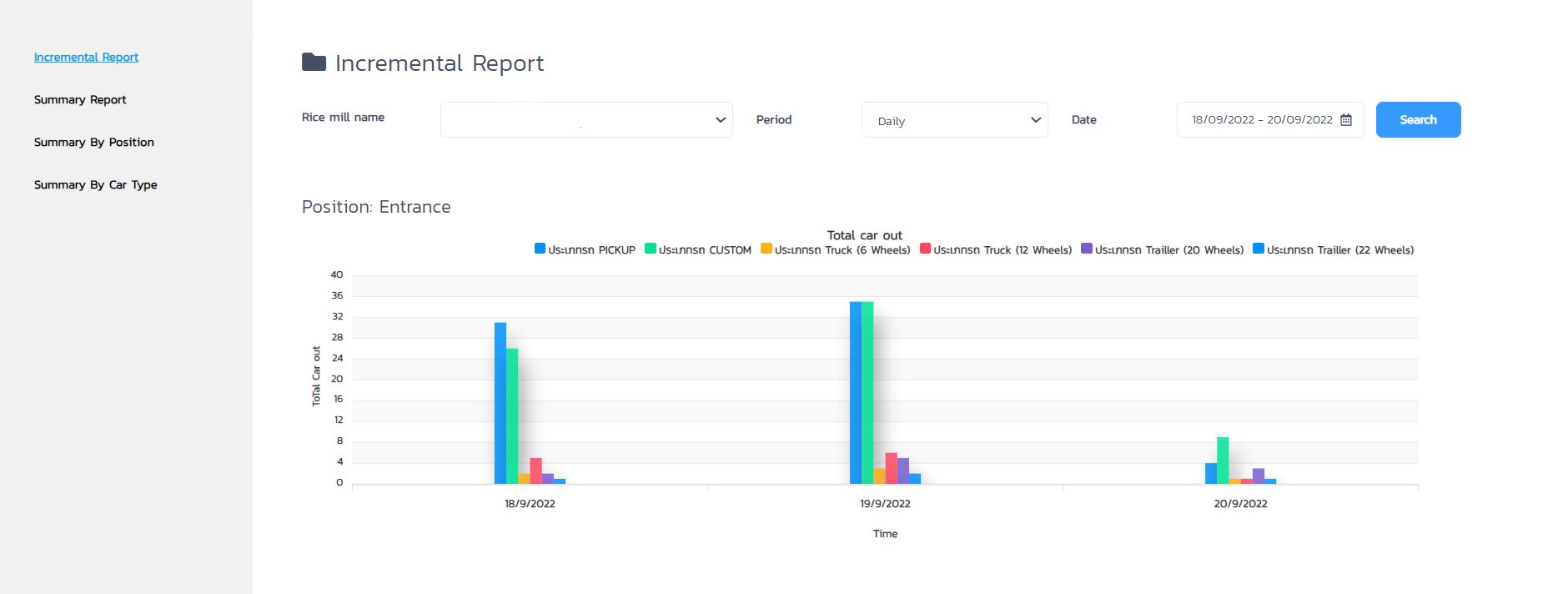
Task: Click the red Truck bar on 19/9/2022
Action: coord(891,468)
